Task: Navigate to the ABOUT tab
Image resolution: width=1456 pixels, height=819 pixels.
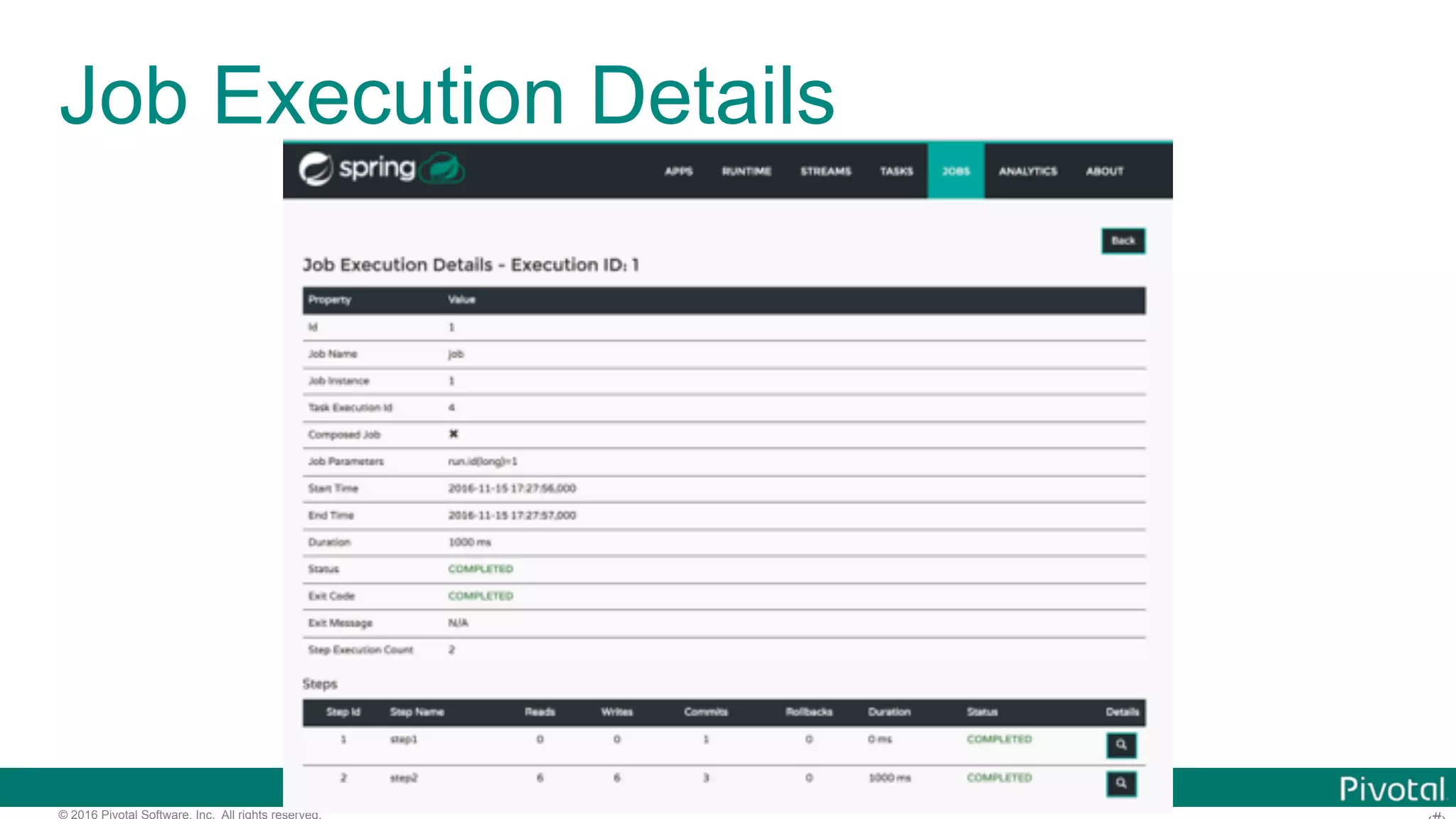Action: pos(1104,171)
